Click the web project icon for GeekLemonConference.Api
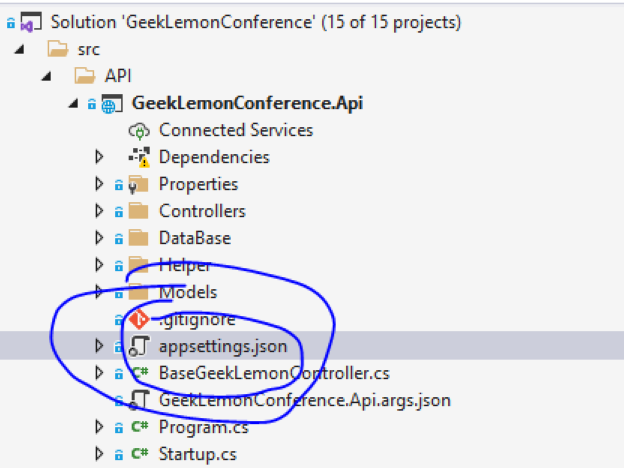624x468 pixels. (x=112, y=104)
